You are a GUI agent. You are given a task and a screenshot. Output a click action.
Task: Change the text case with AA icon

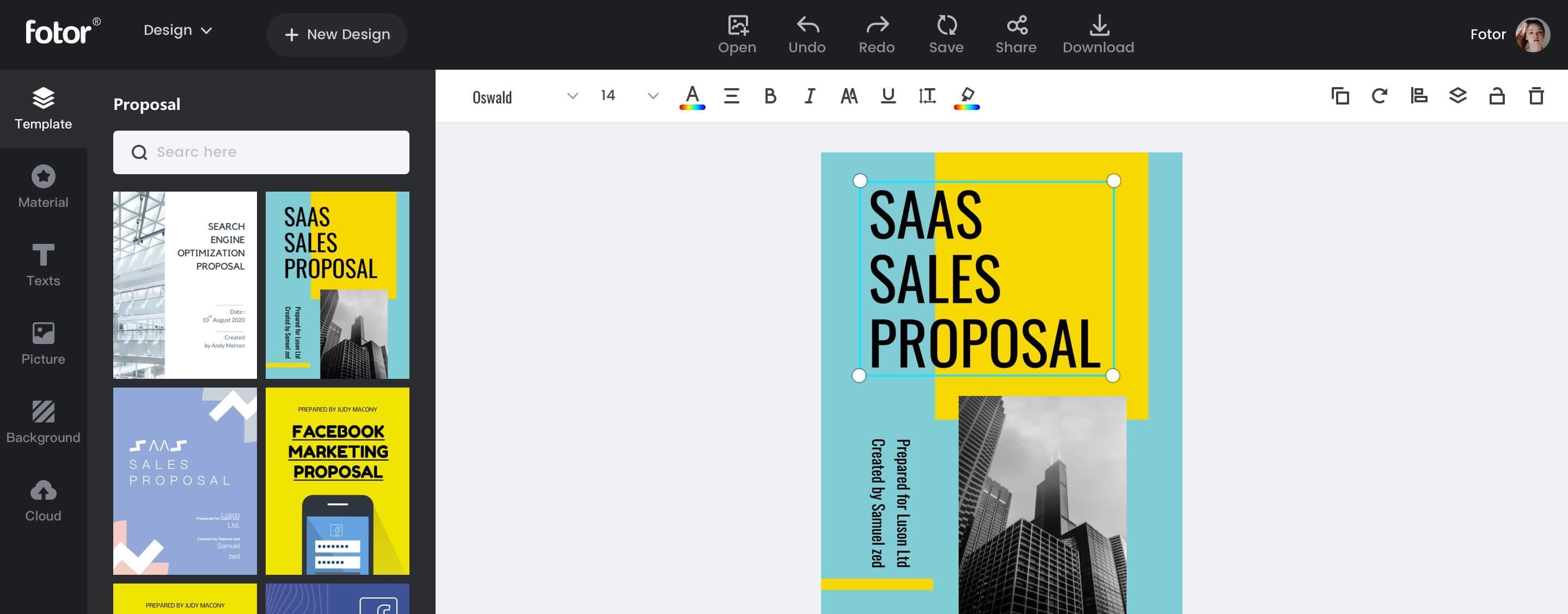point(849,96)
